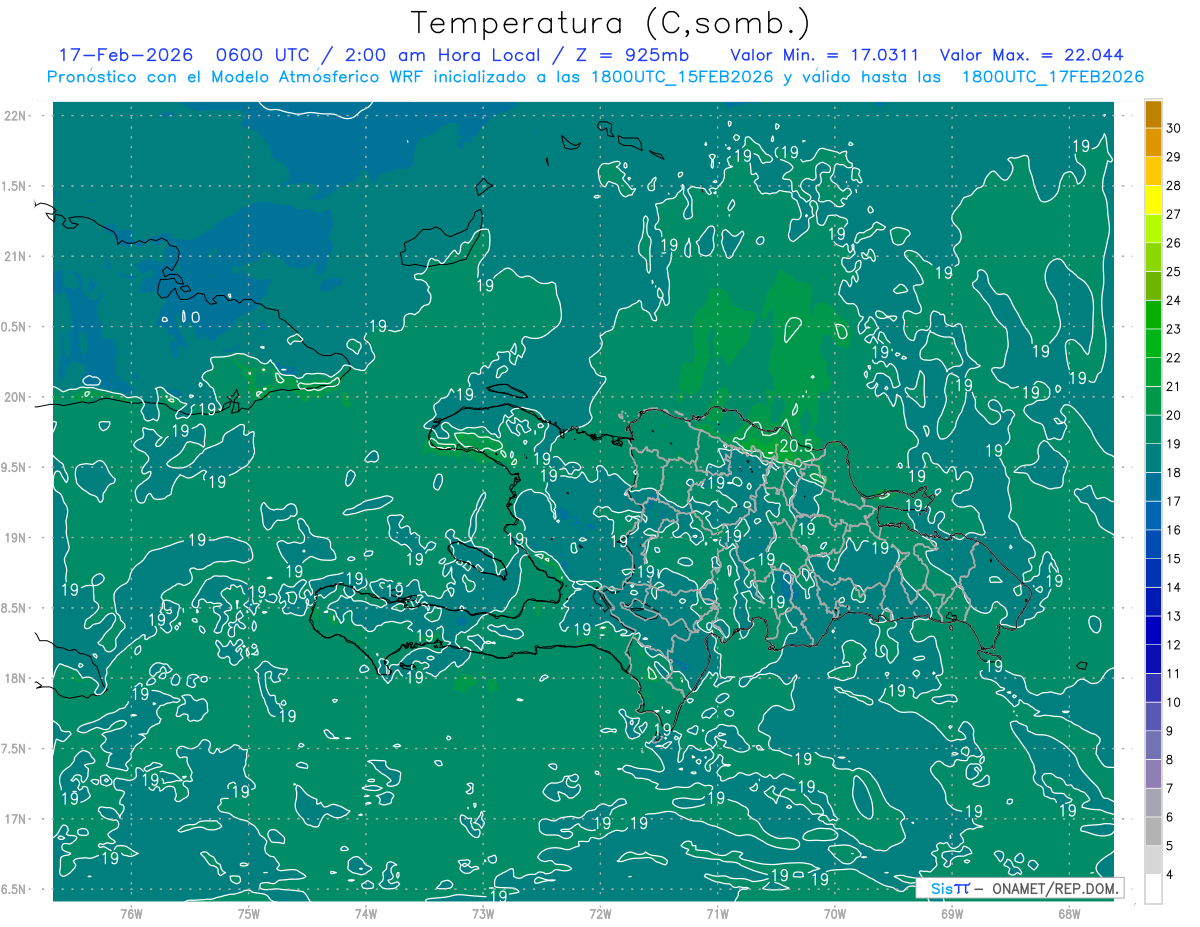
Task: Click the '68W' longitude axis label
Action: point(1069,914)
